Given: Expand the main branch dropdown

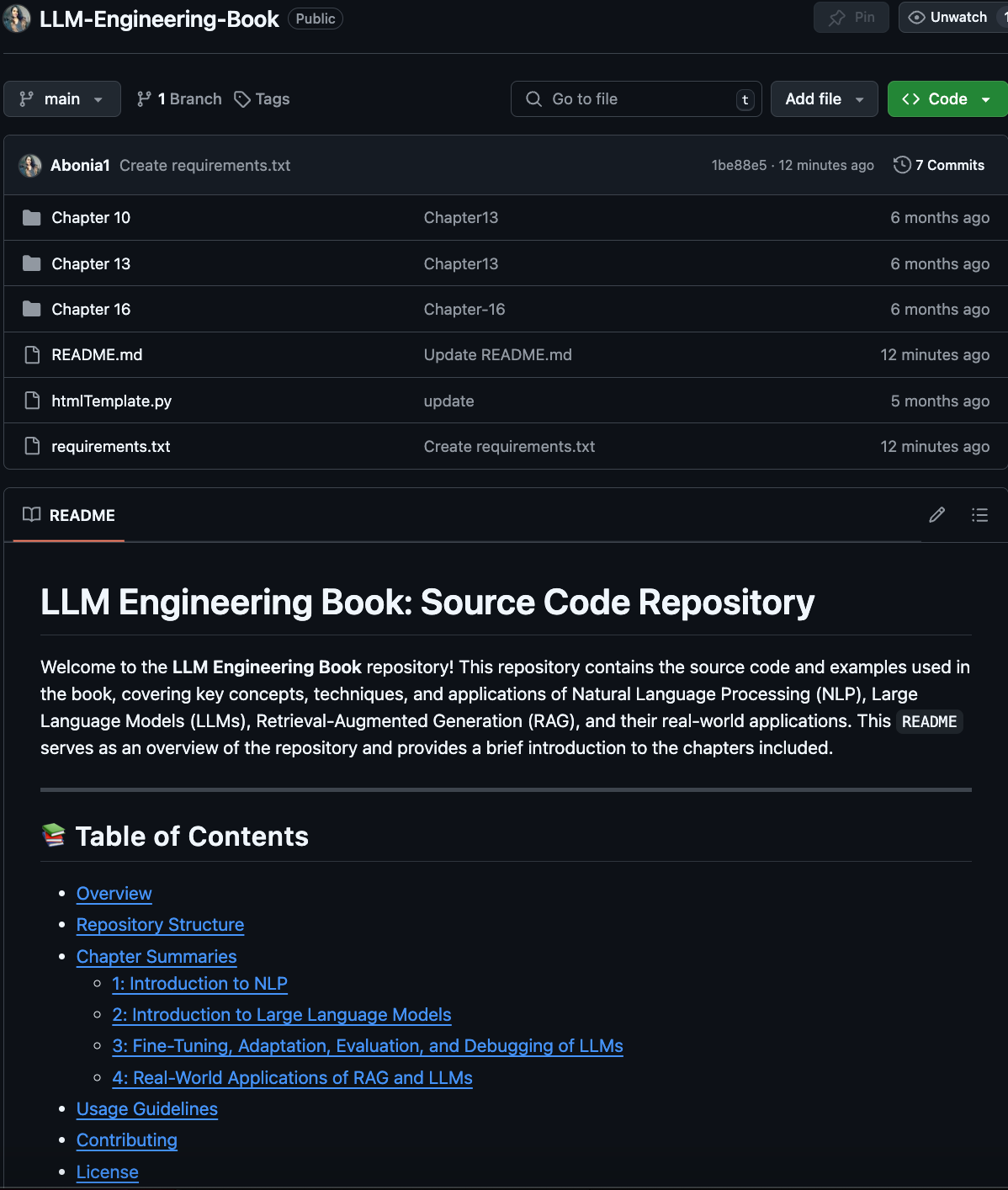Looking at the screenshot, I should tap(62, 99).
